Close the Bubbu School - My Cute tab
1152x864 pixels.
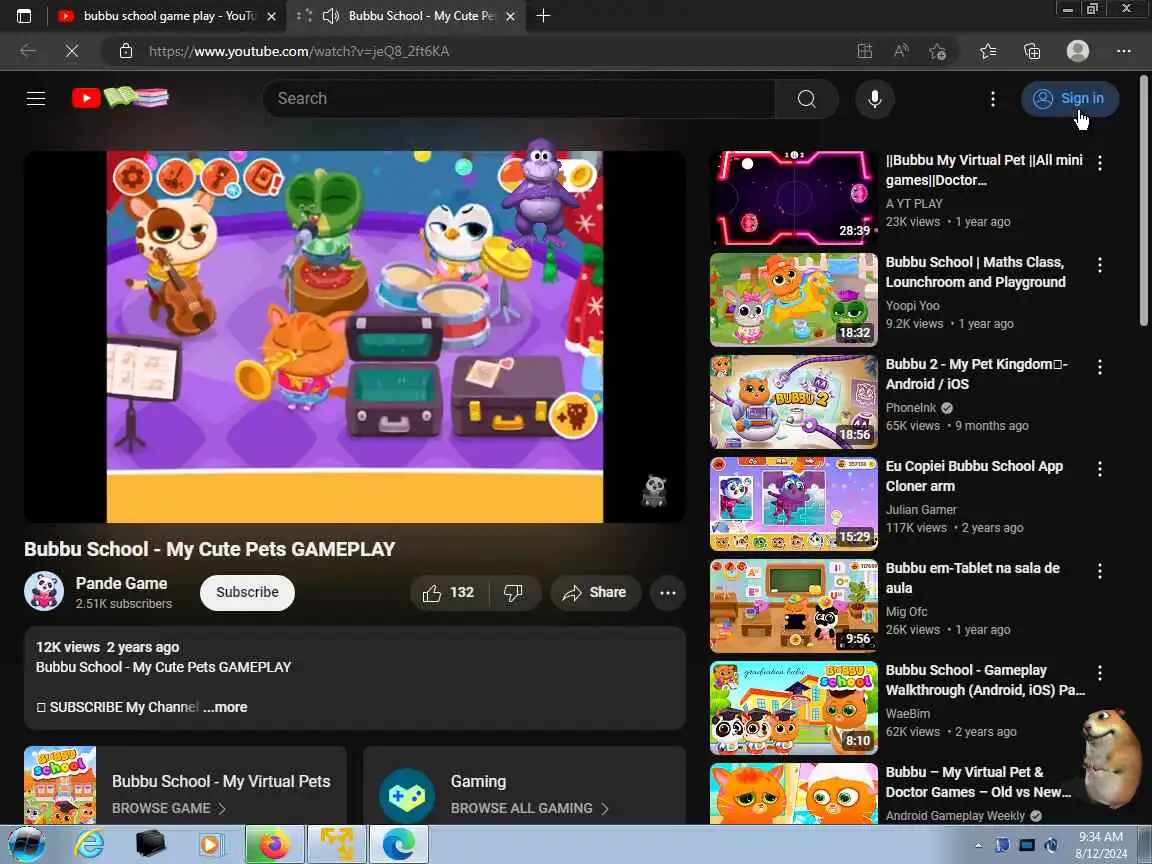(511, 15)
